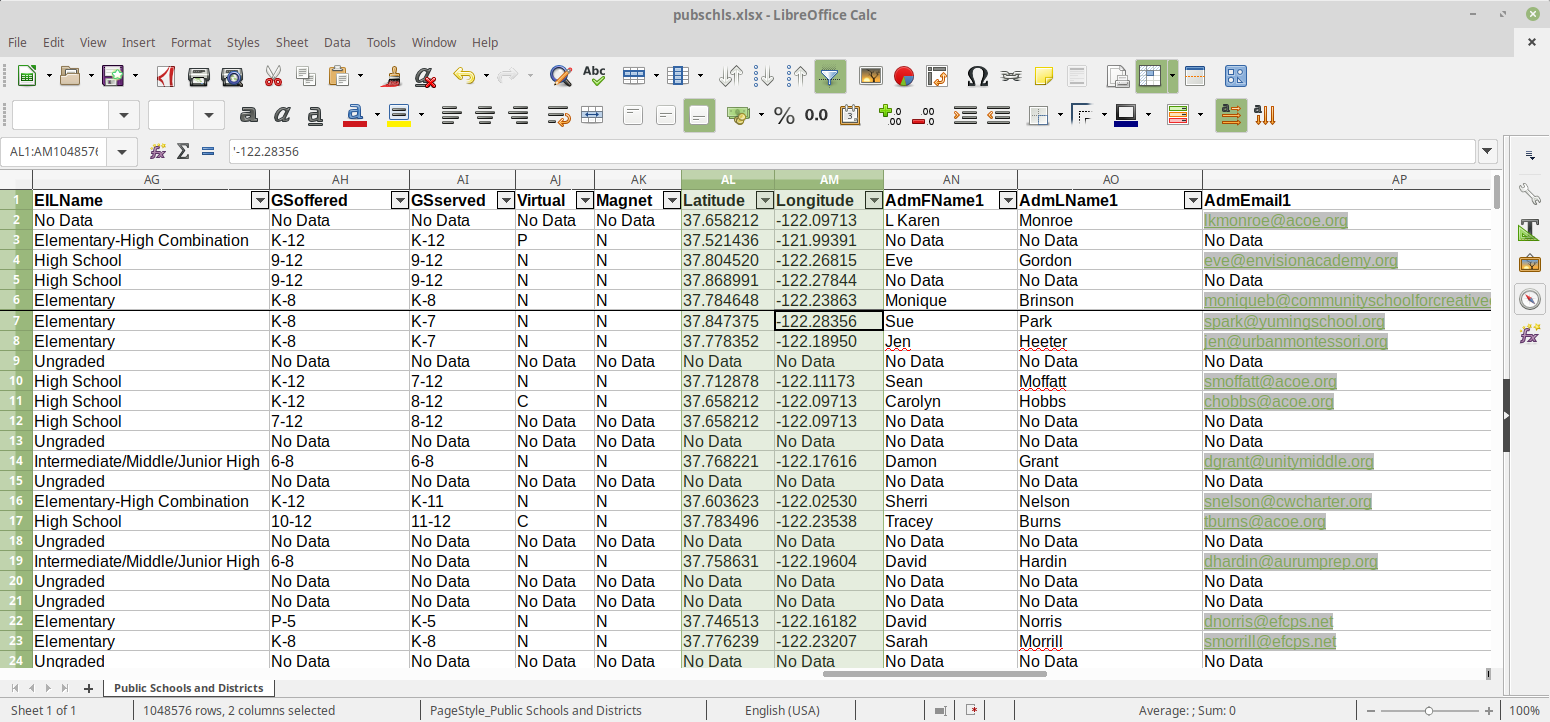
Task: Insert special character Omega icon
Action: click(978, 76)
